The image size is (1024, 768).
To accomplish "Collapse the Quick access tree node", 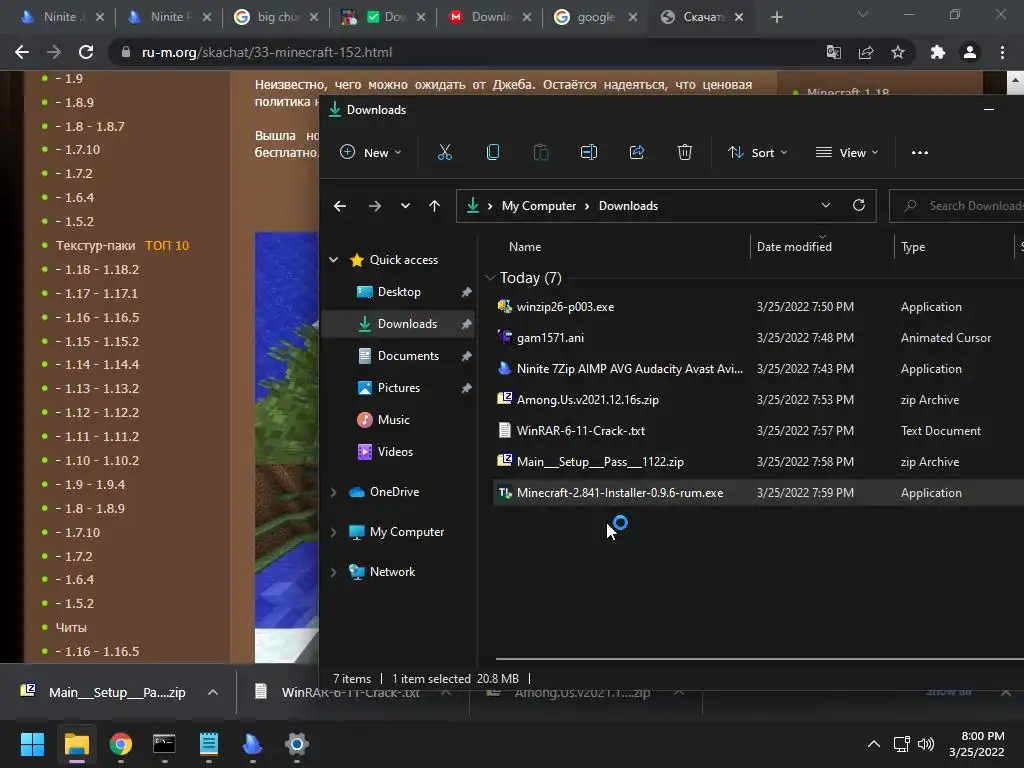I will click(x=334, y=260).
